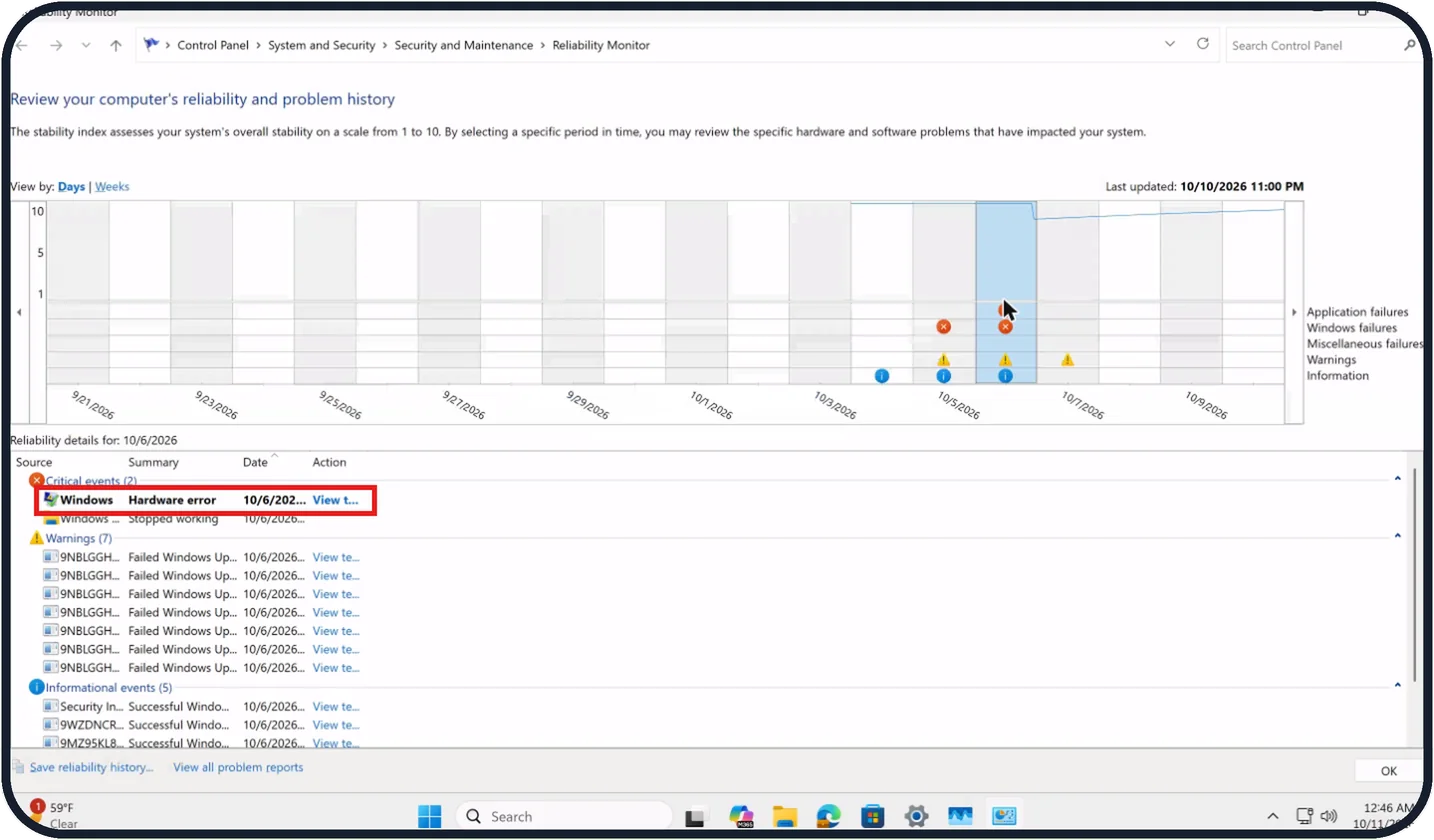The image size is (1434, 840).
Task: Open the address bar history dropdown
Action: pyautogui.click(x=1170, y=45)
